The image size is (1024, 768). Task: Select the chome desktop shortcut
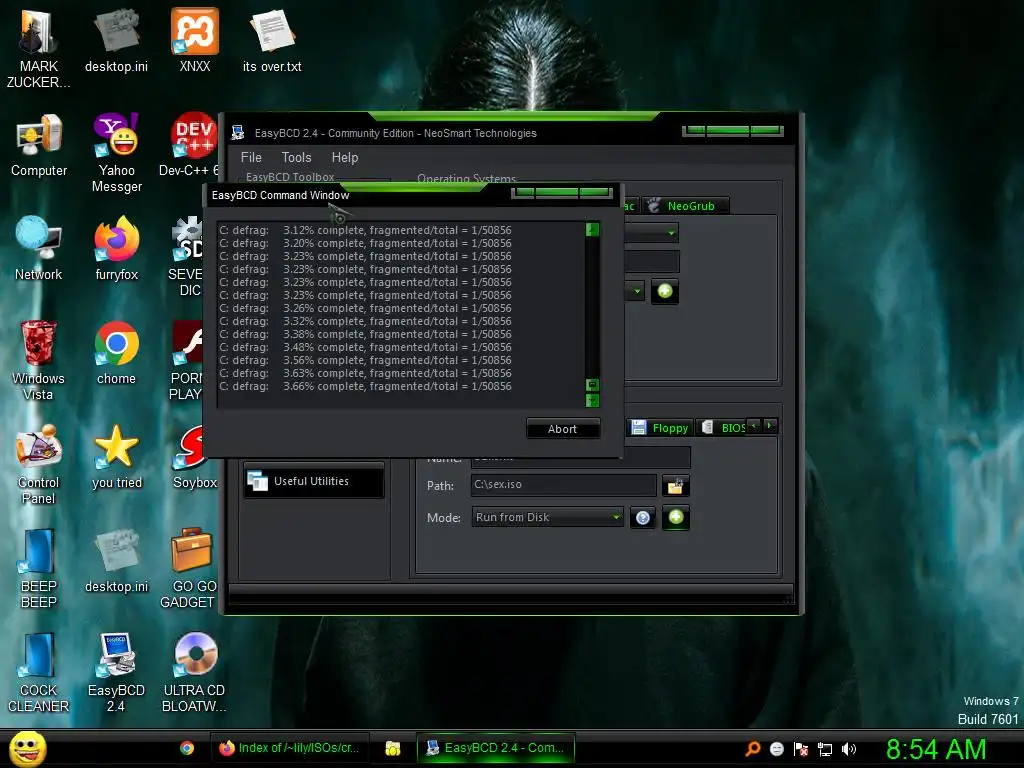click(117, 353)
